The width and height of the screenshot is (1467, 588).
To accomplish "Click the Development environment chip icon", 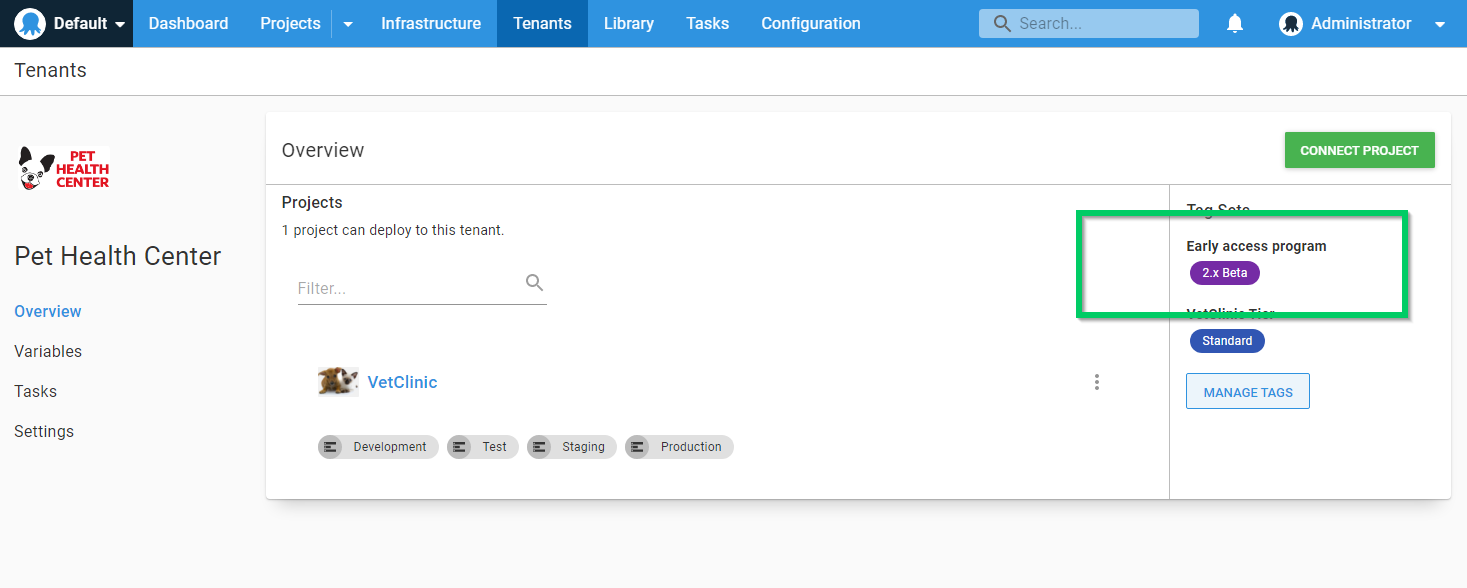I will pyautogui.click(x=330, y=447).
